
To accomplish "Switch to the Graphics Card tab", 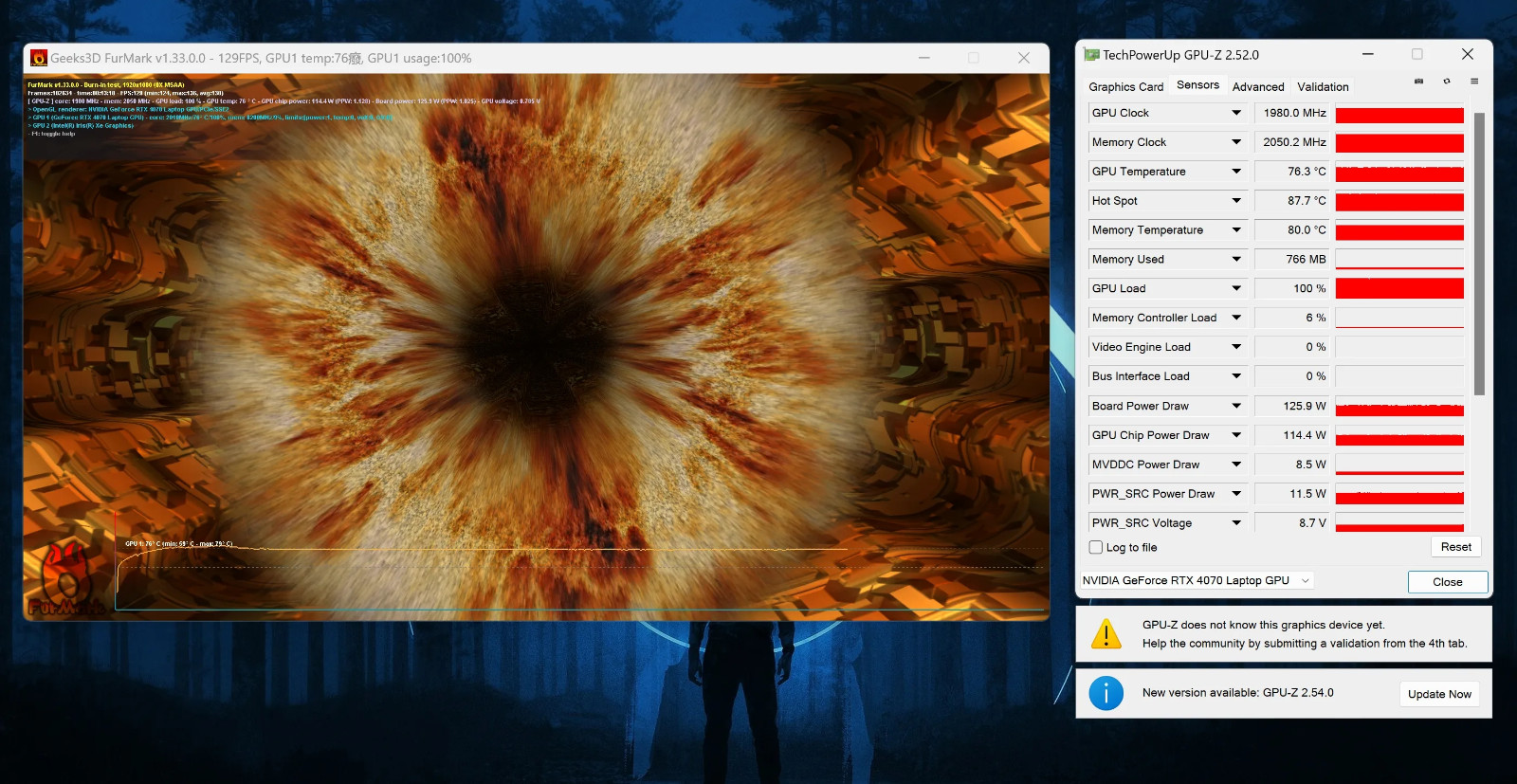I will point(1125,86).
